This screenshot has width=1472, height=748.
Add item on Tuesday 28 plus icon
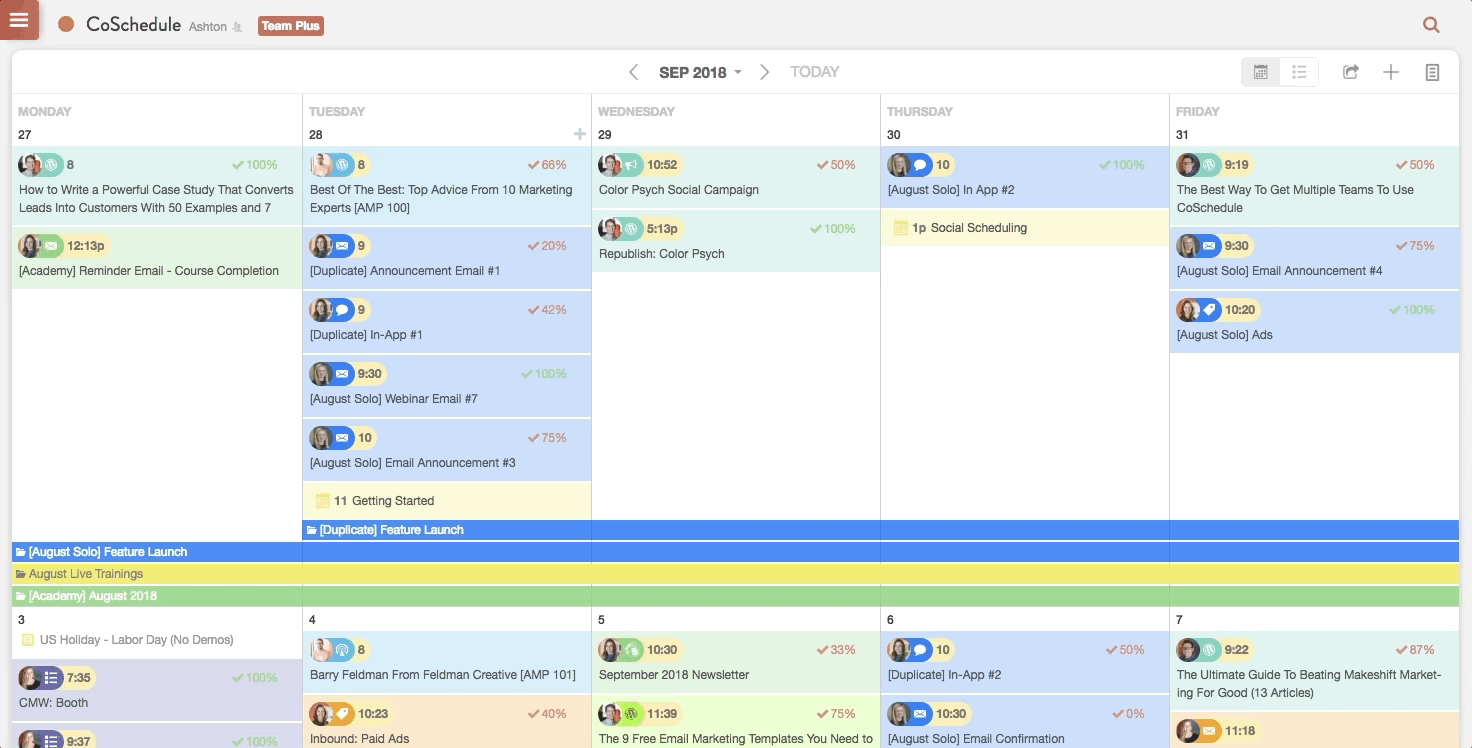pos(579,134)
